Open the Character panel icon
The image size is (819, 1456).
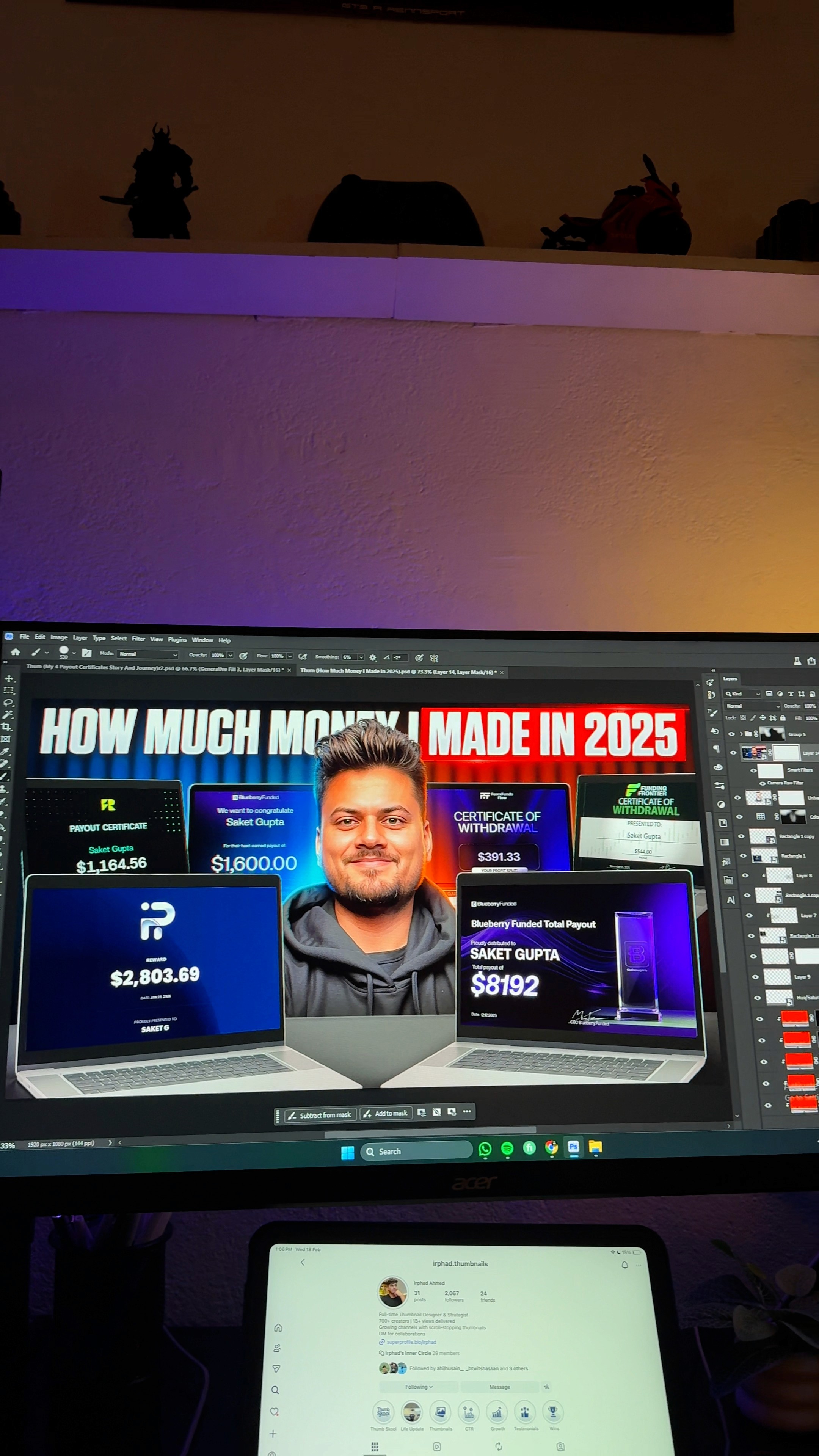pos(731,900)
